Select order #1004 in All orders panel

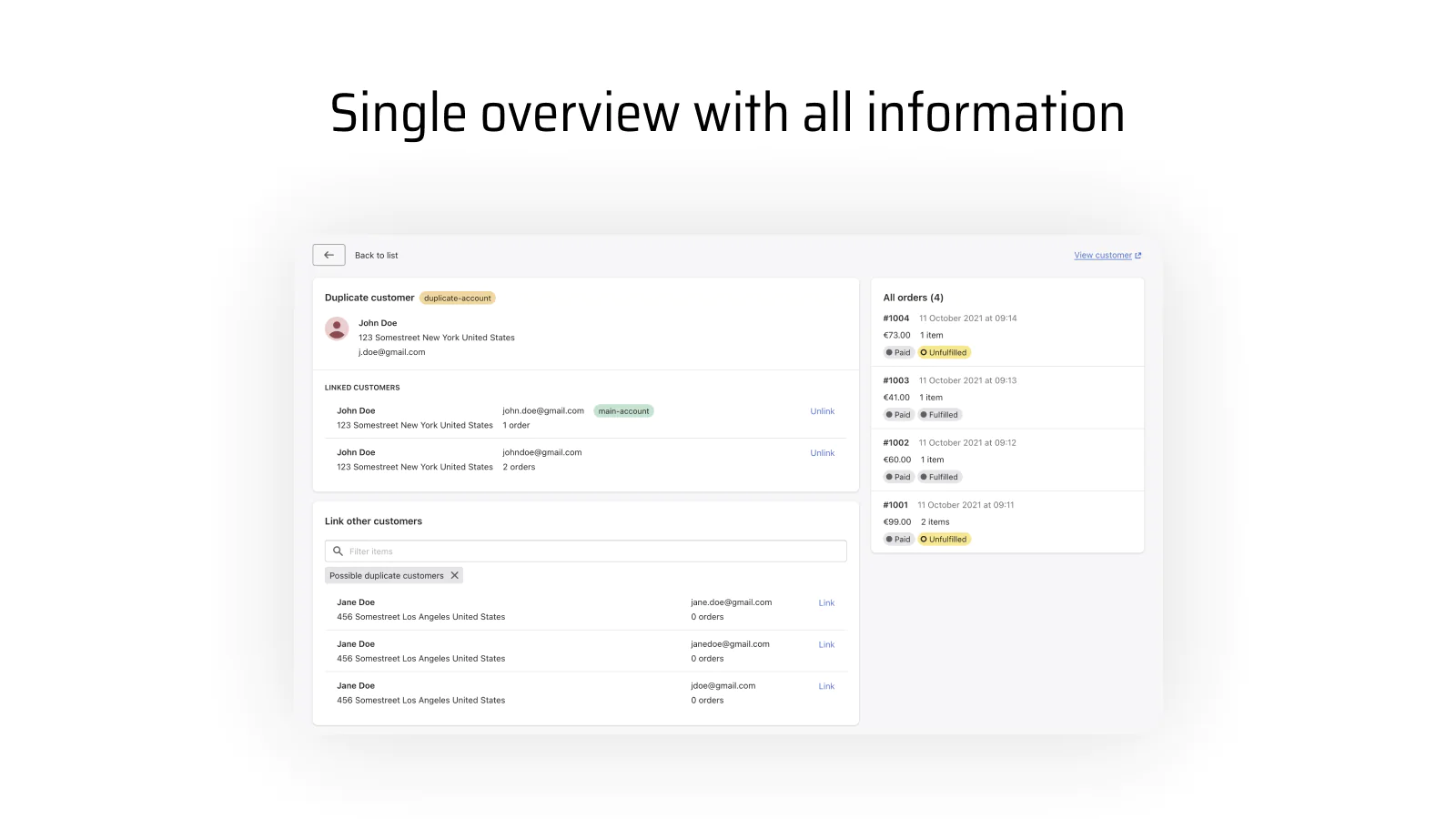tap(895, 318)
